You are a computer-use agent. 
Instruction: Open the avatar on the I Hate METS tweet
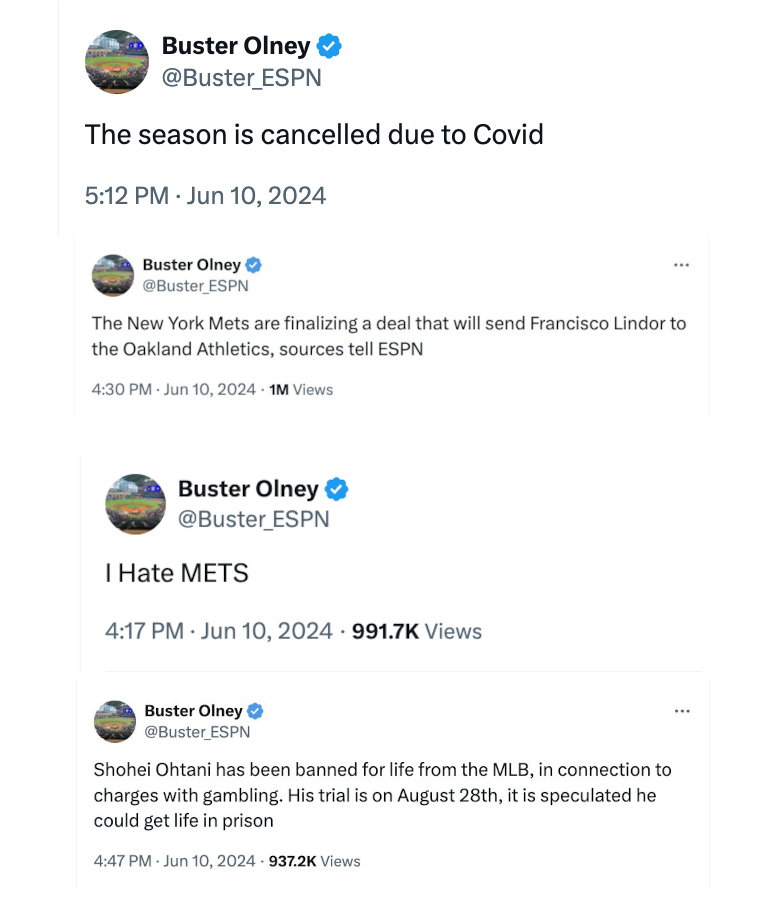pyautogui.click(x=135, y=504)
